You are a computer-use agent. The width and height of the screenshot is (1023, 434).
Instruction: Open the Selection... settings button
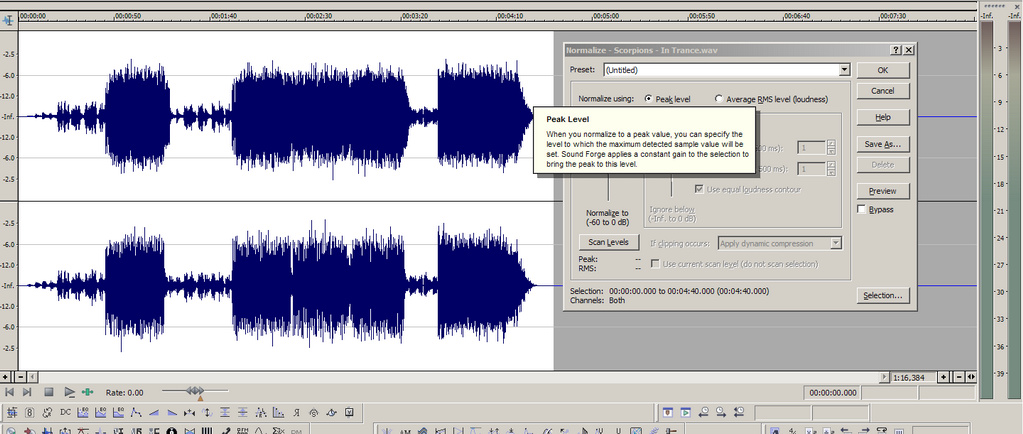coord(883,296)
